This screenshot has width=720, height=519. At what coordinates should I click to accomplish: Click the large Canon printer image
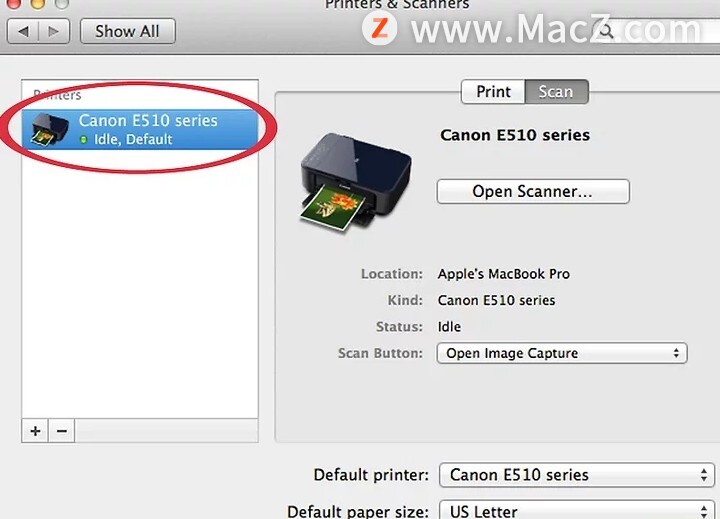(356, 182)
